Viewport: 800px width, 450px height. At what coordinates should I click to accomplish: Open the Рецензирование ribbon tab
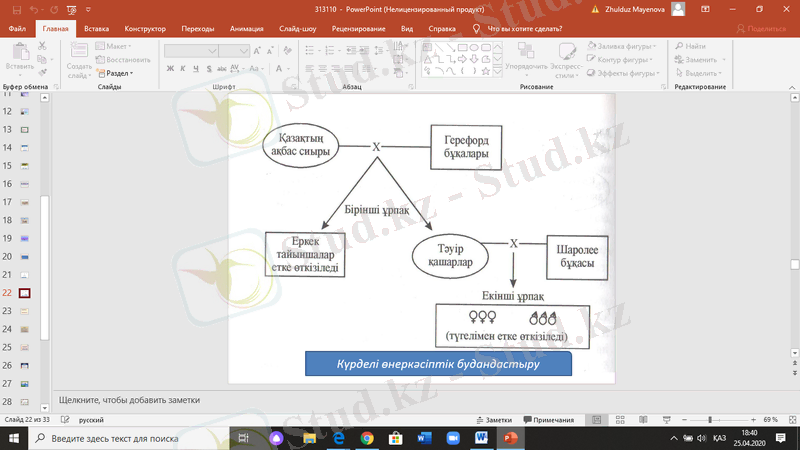tap(359, 29)
